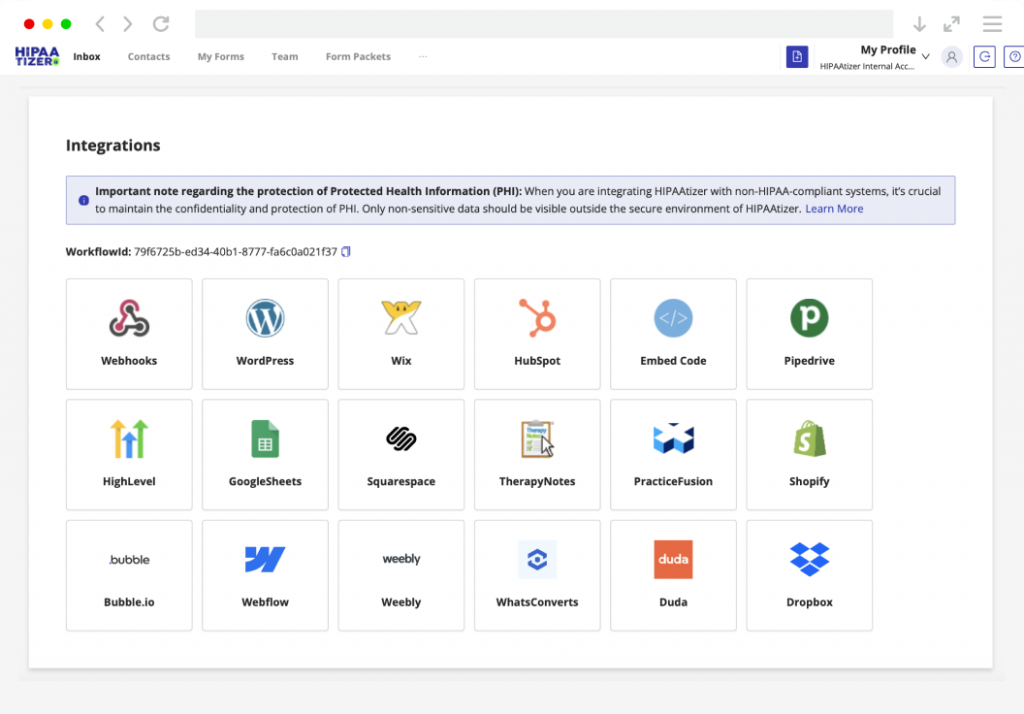Click the browser download arrow icon
The height and width of the screenshot is (714, 1024).
tap(920, 24)
